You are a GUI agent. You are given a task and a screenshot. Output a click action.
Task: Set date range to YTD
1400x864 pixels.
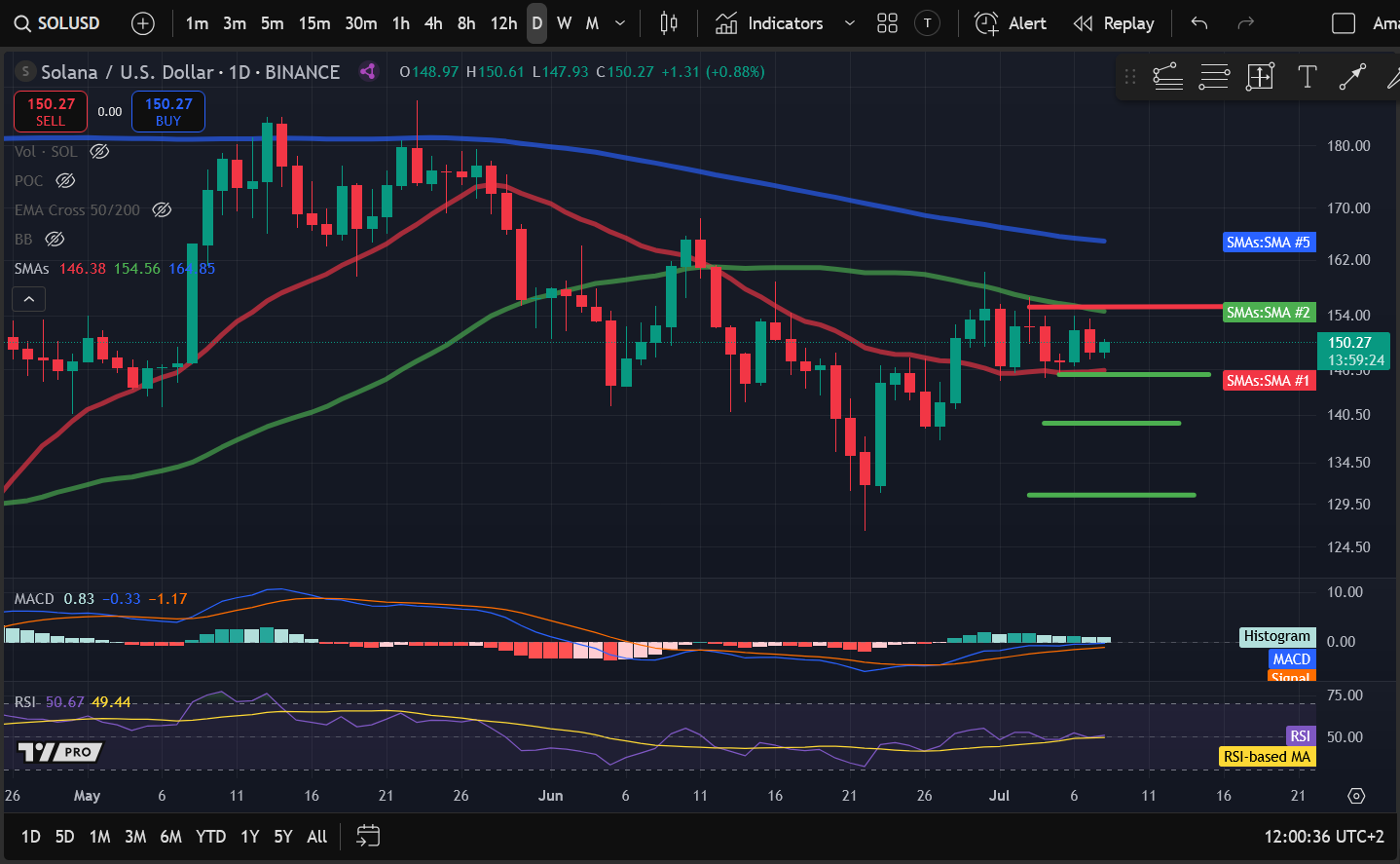click(x=210, y=836)
